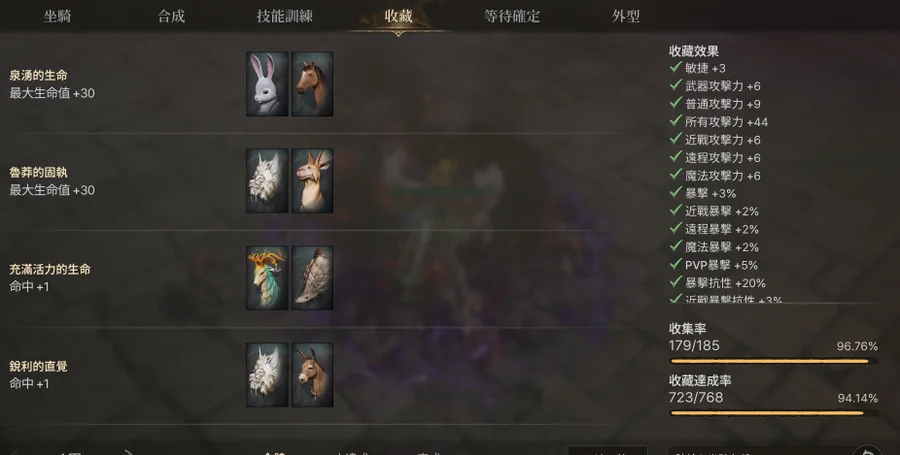Click the 收藏達成率 progress bar
Screen dimensions: 900x455
773,413
